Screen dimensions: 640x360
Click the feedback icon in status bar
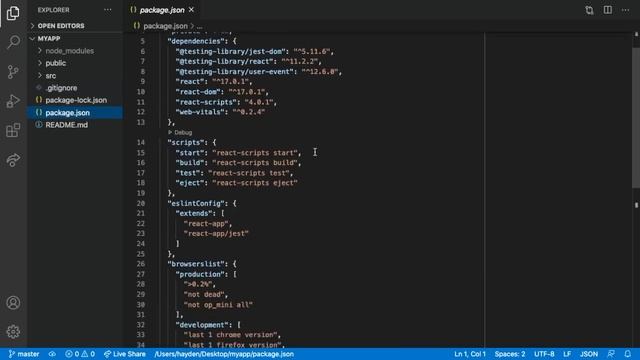coord(611,354)
